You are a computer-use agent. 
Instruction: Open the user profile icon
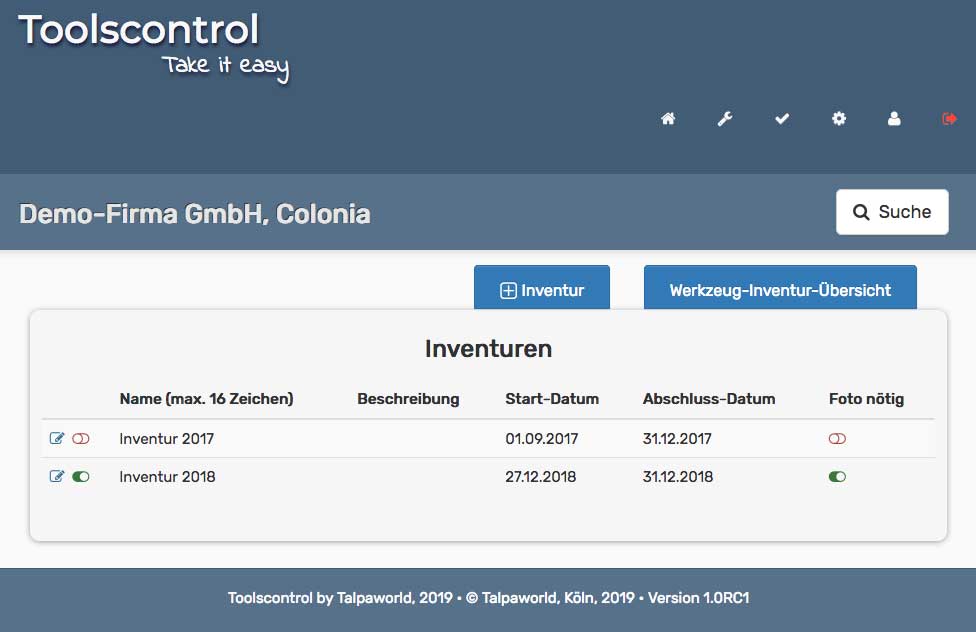click(894, 118)
